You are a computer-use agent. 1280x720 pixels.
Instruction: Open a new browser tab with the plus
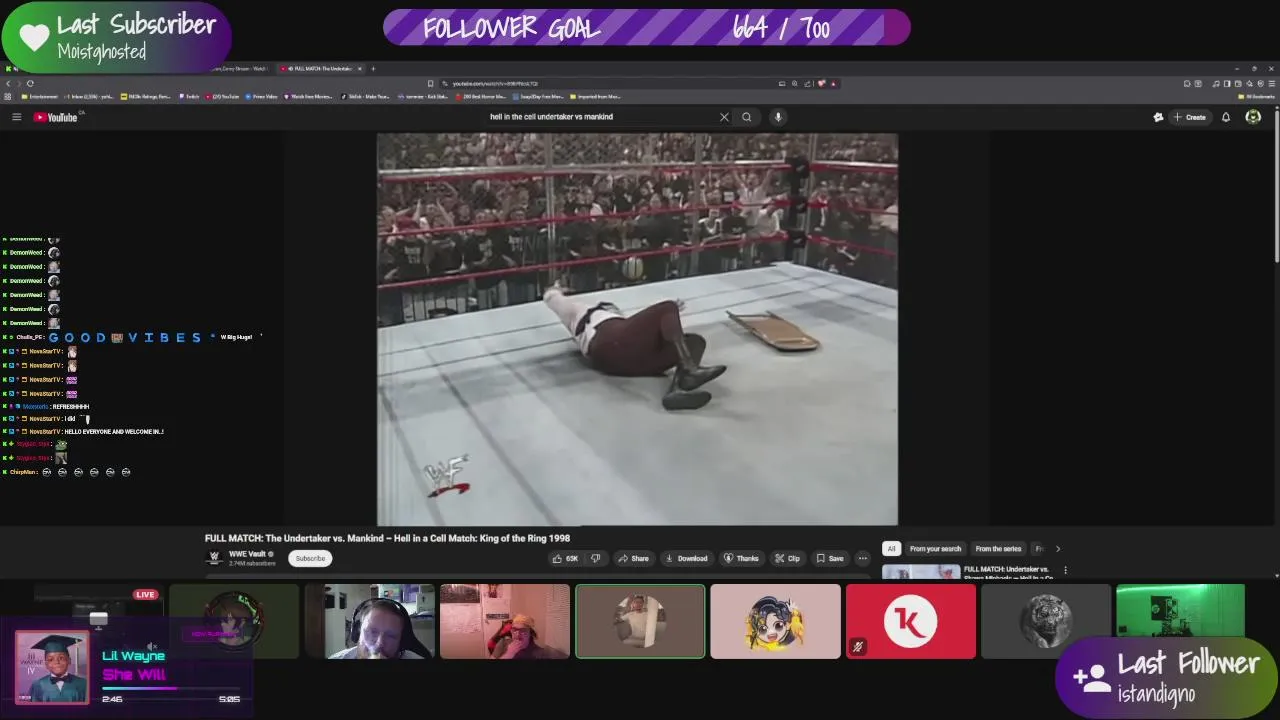point(373,69)
